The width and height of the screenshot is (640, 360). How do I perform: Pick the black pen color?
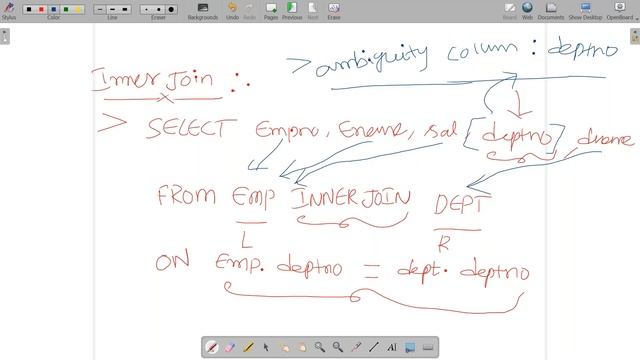tap(29, 9)
